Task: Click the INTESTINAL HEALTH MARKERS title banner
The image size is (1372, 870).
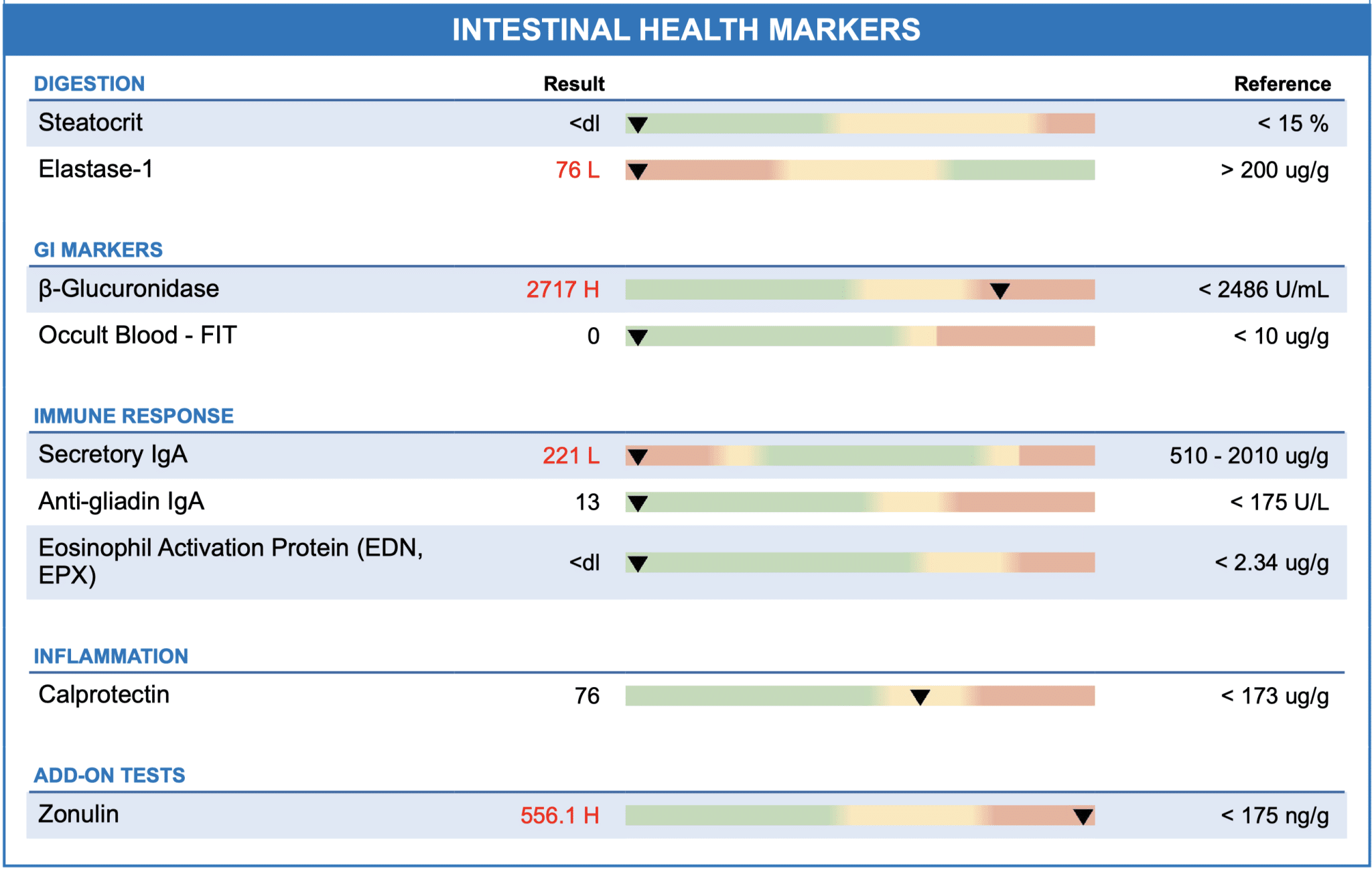Action: click(687, 29)
